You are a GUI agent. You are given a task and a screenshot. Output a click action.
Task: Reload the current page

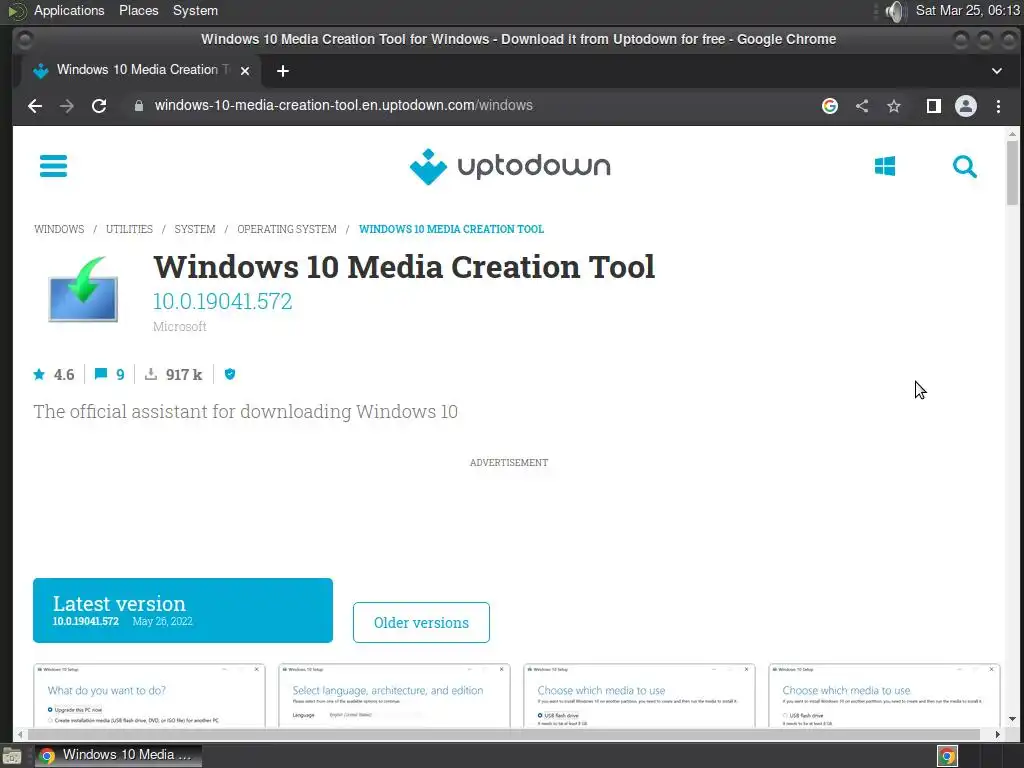(99, 106)
